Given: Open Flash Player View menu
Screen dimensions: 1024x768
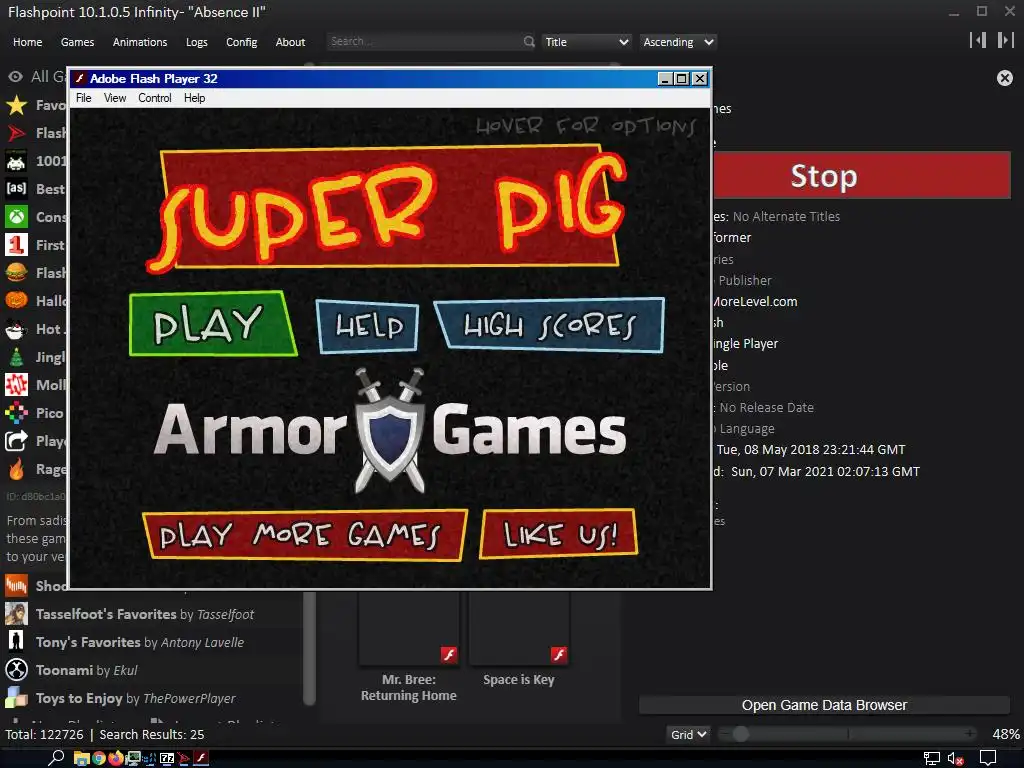Looking at the screenshot, I should pos(115,98).
